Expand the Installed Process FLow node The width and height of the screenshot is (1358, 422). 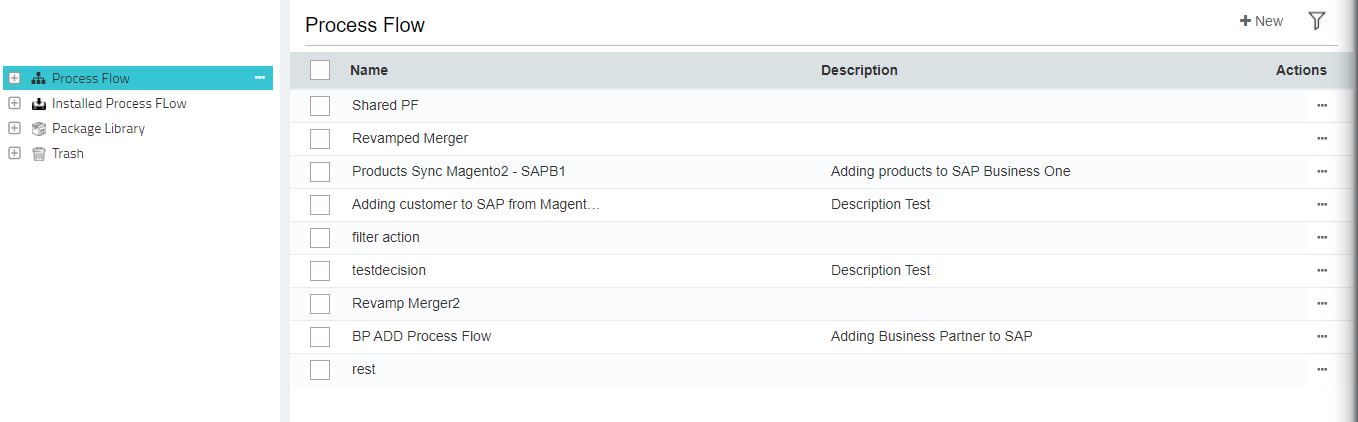[x=14, y=103]
